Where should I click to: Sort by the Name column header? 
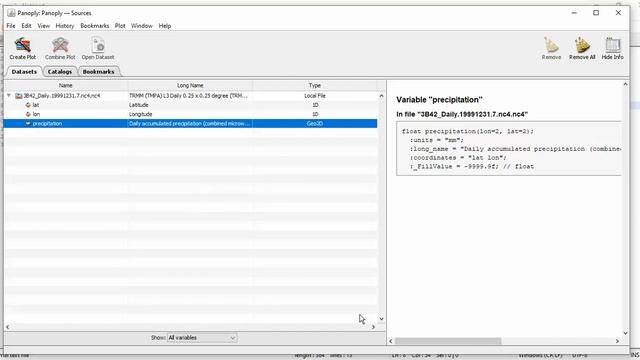click(65, 85)
